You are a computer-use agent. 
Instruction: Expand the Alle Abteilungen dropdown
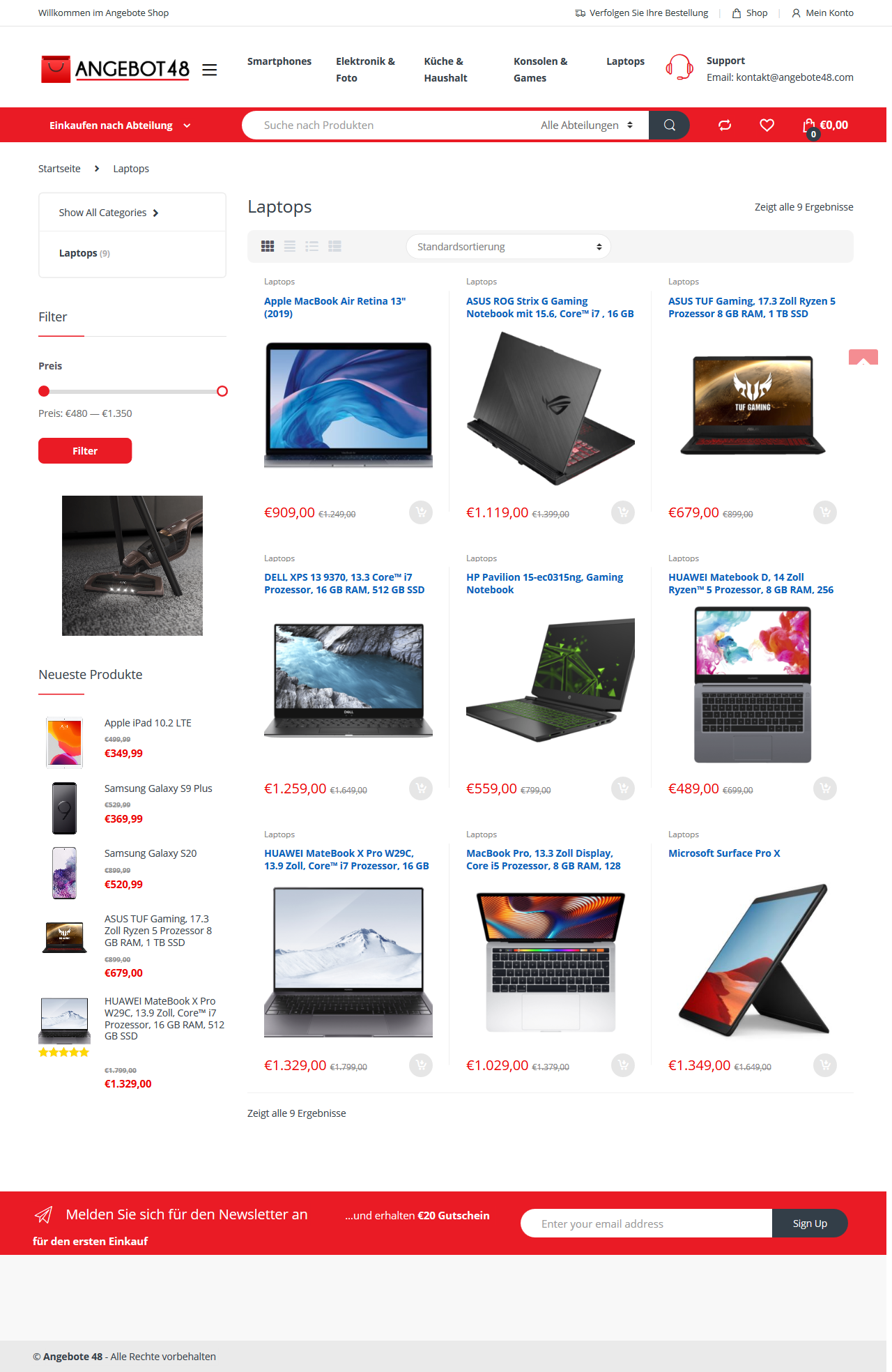[x=586, y=125]
